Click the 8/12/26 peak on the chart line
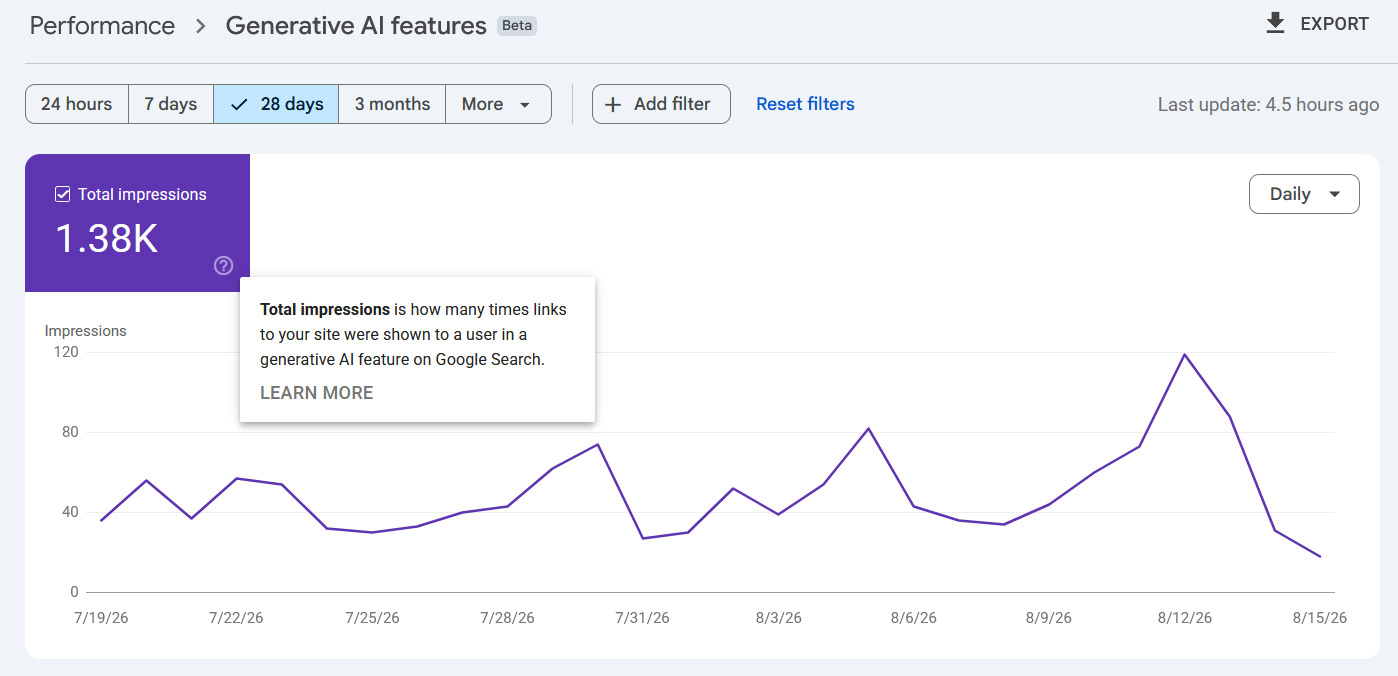1398x676 pixels. (1185, 354)
